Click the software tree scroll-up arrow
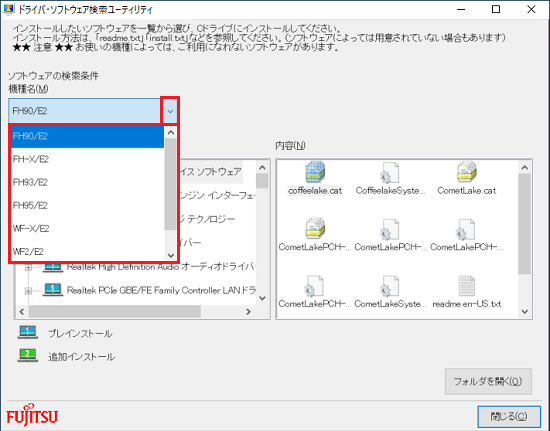The image size is (550, 431). pyautogui.click(x=262, y=168)
